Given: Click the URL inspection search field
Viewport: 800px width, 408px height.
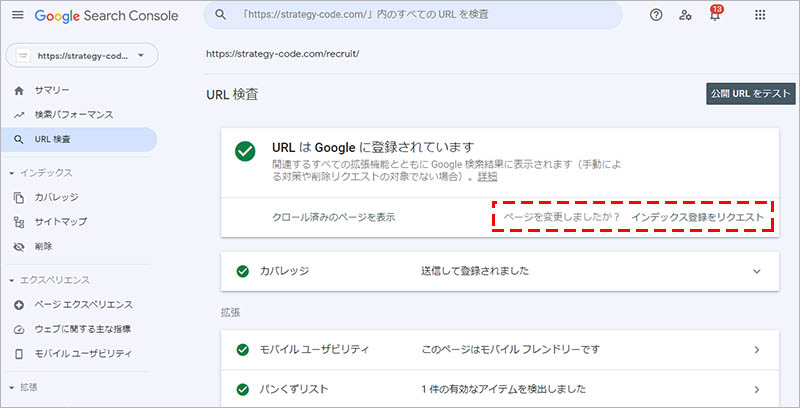Looking at the screenshot, I should 420,16.
